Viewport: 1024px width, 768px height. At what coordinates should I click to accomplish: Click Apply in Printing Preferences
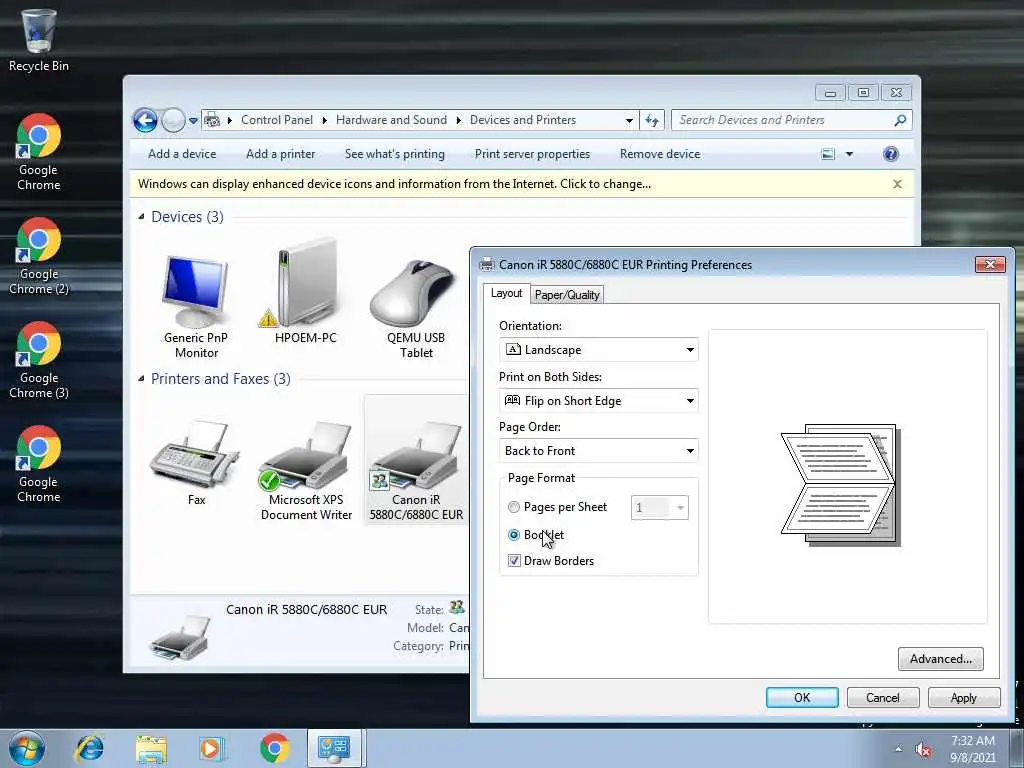point(963,697)
